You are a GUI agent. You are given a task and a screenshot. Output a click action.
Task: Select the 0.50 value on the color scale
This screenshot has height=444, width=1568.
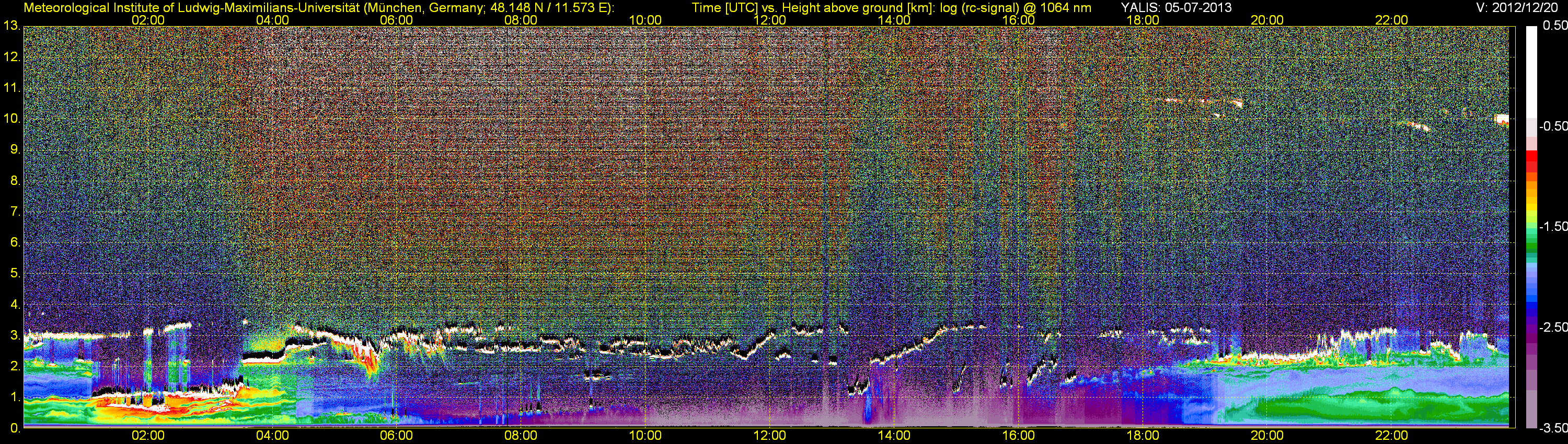click(1554, 26)
